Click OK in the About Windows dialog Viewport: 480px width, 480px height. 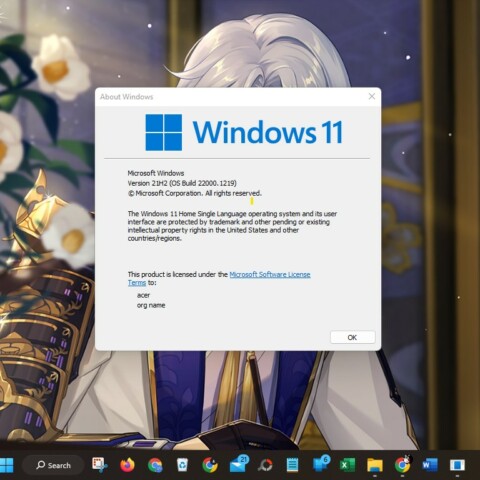click(x=353, y=337)
